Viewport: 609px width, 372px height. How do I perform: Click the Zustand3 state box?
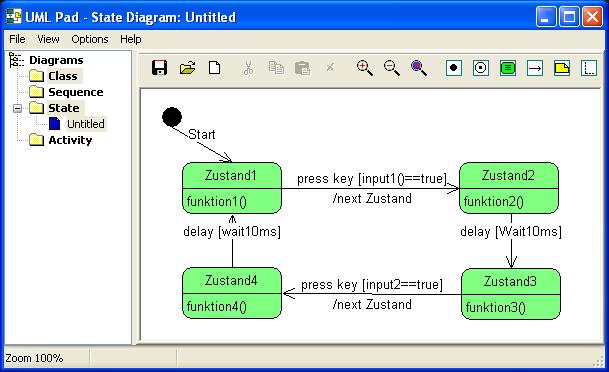click(511, 294)
